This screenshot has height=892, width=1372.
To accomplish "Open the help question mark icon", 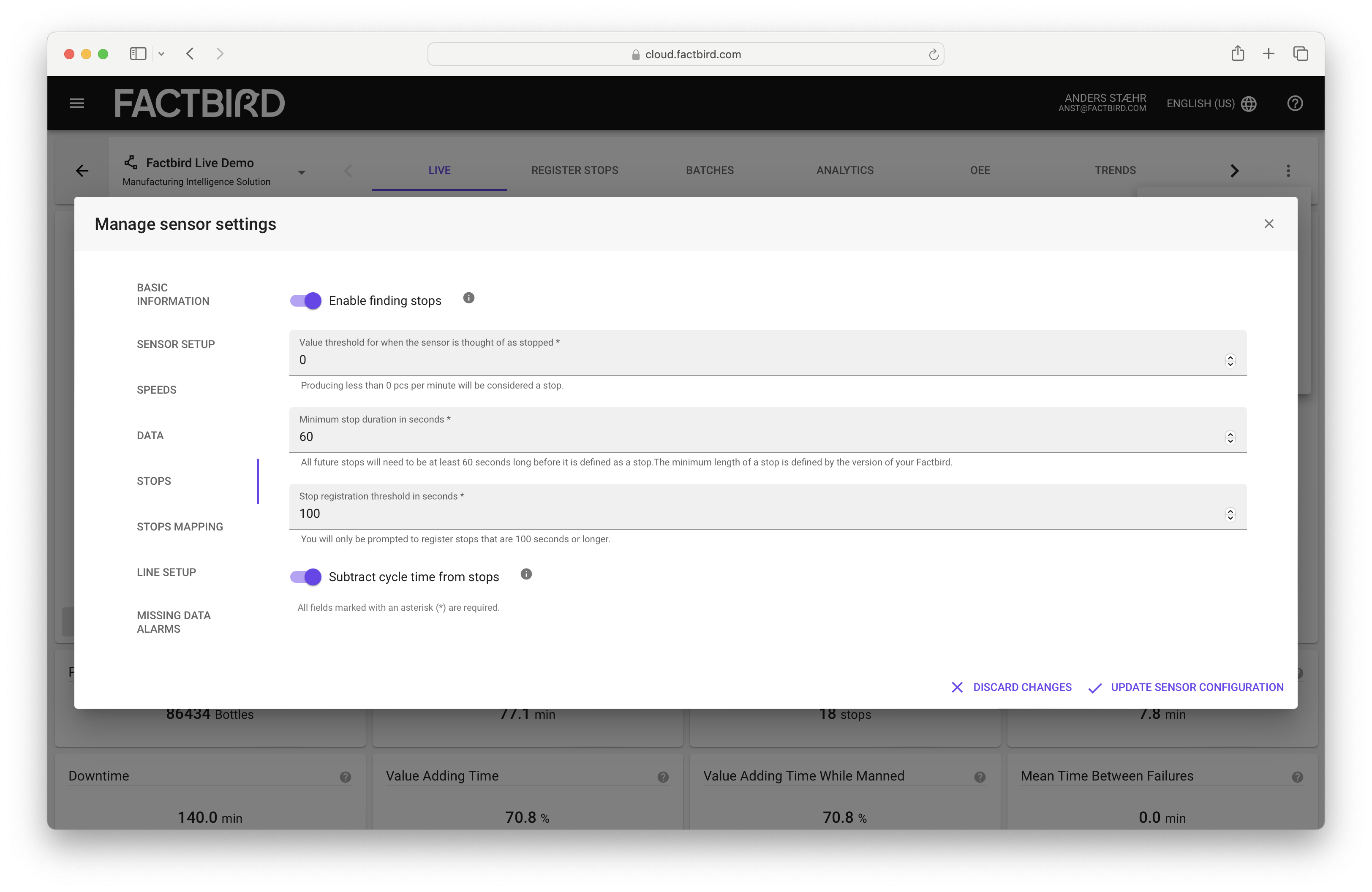I will click(1295, 104).
